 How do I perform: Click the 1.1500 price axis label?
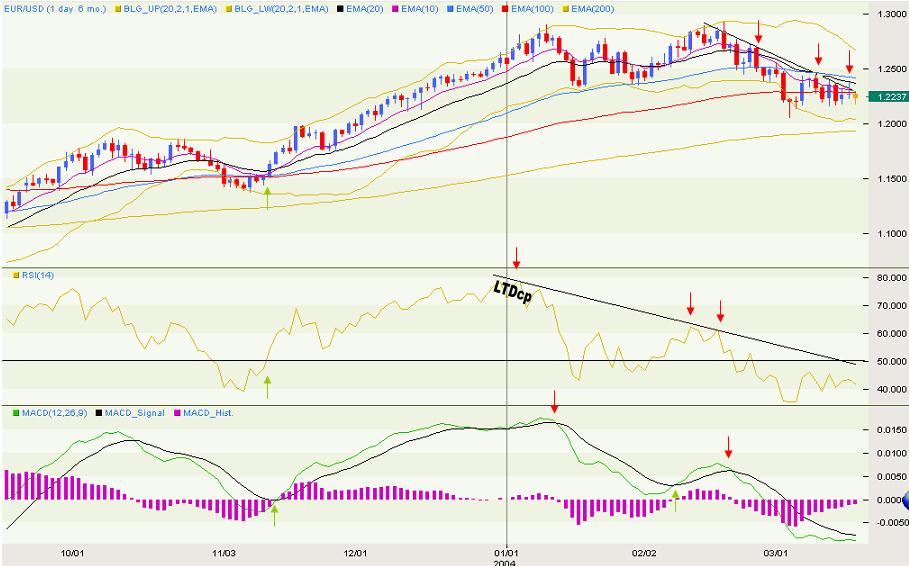click(893, 179)
